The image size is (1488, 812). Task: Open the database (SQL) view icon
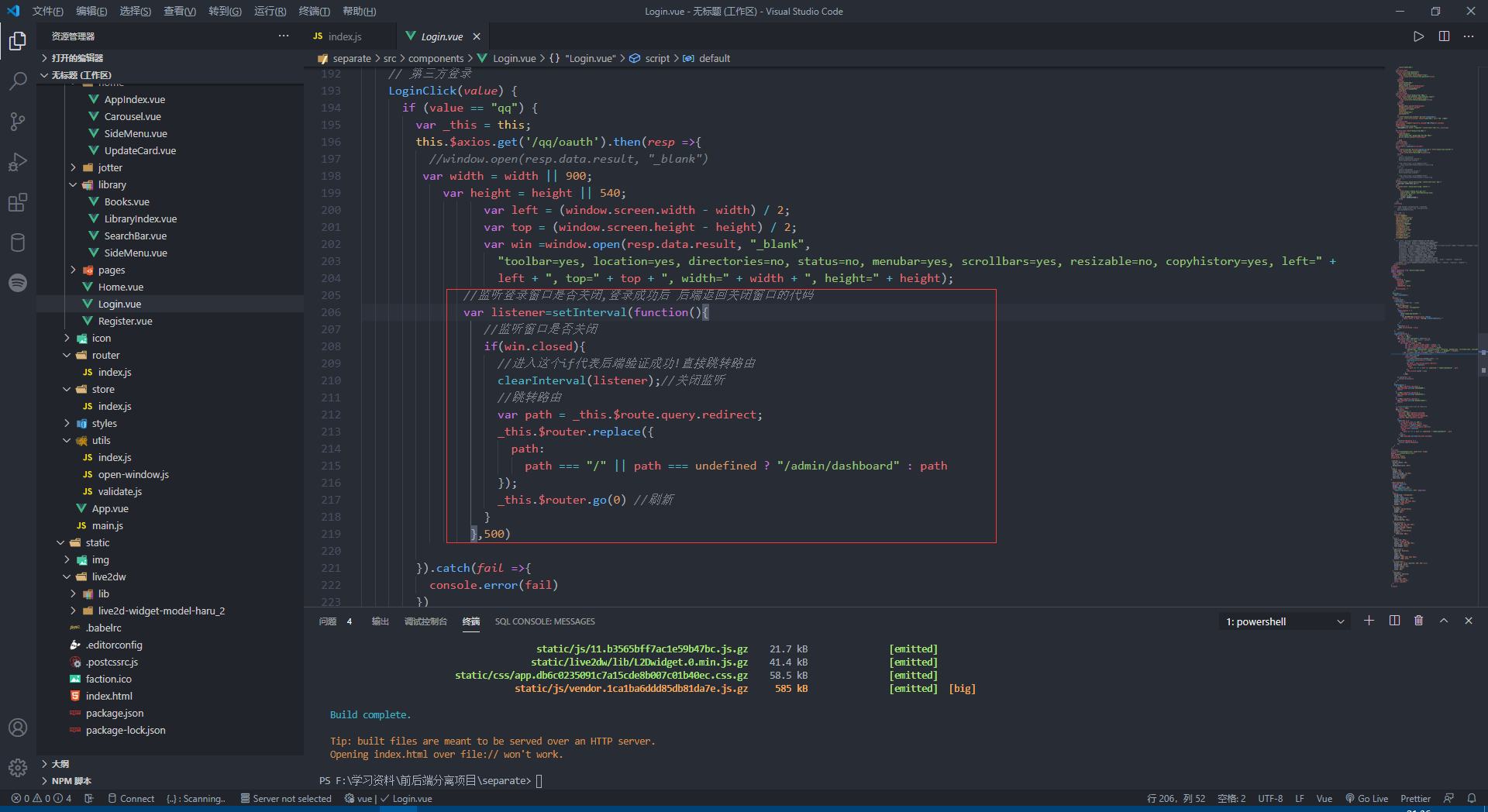18,243
